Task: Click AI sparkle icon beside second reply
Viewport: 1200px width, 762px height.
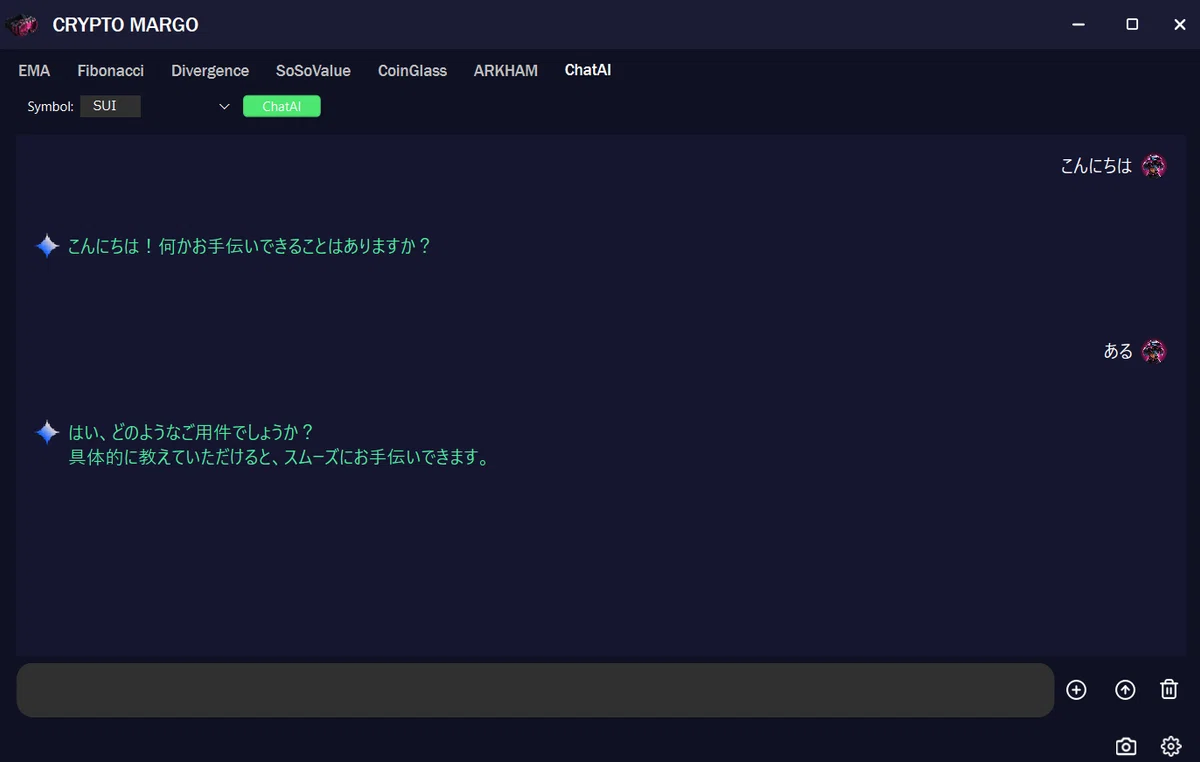Action: pos(47,432)
